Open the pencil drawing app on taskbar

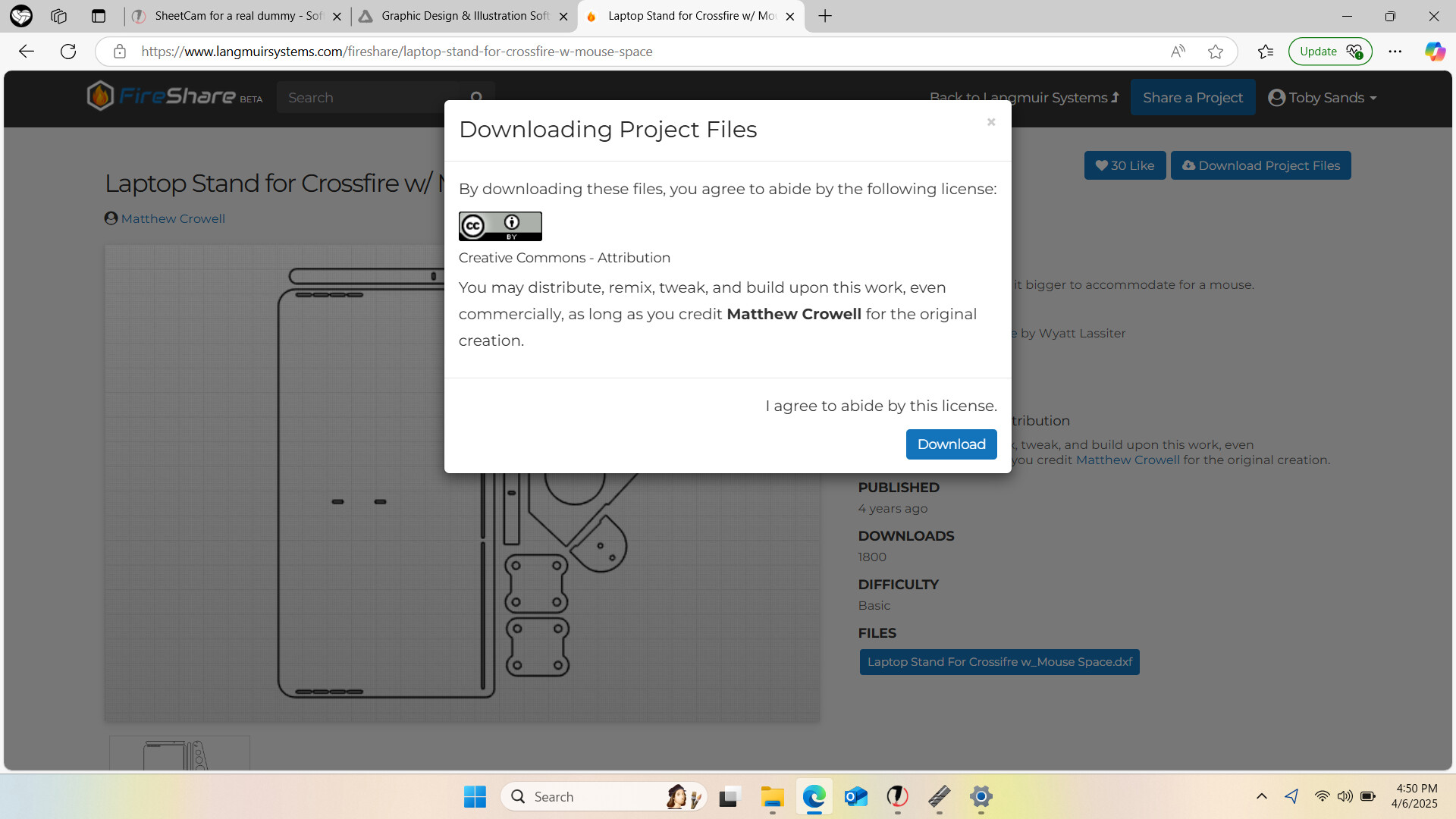click(x=939, y=797)
